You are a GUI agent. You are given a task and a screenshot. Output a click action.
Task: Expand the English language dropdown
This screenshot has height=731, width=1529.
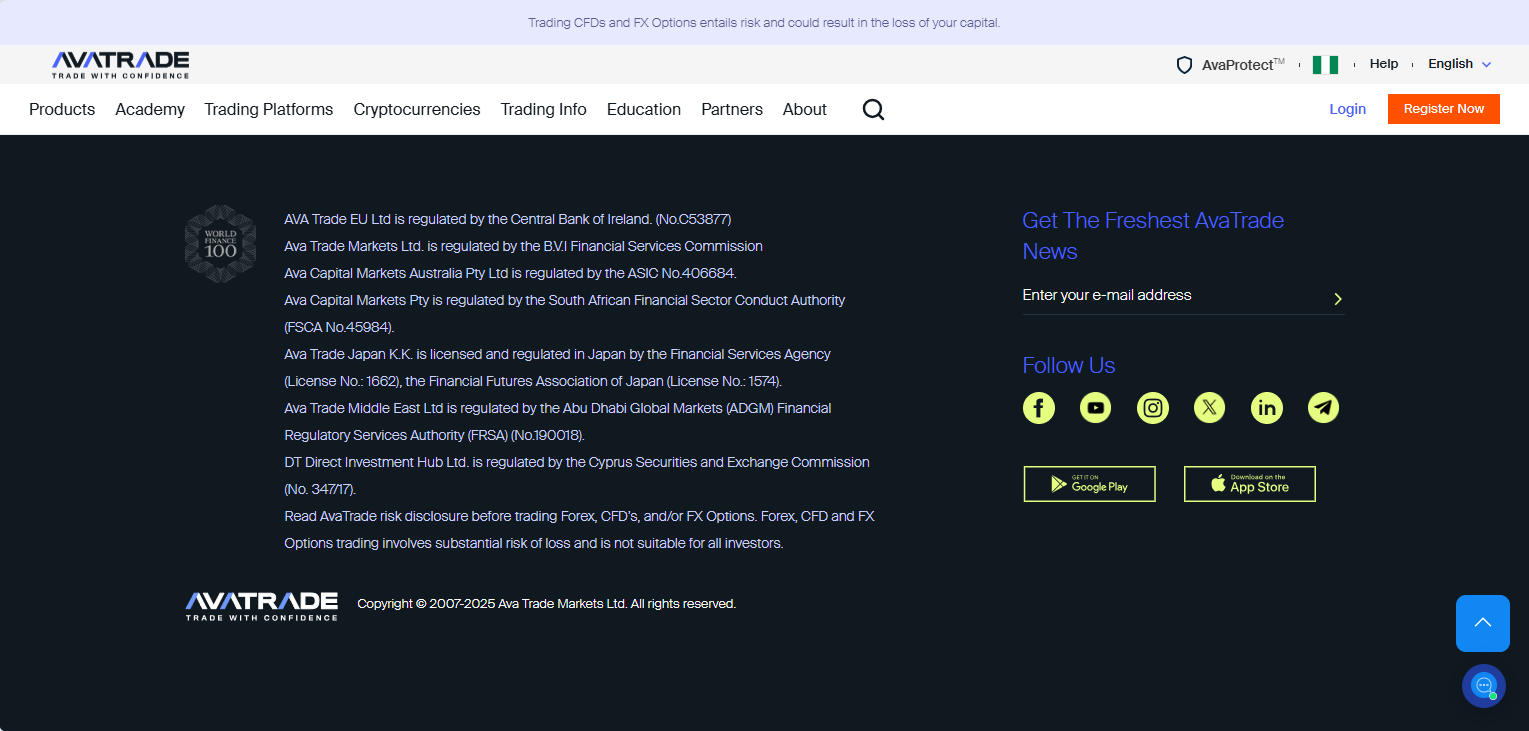[x=1459, y=64]
